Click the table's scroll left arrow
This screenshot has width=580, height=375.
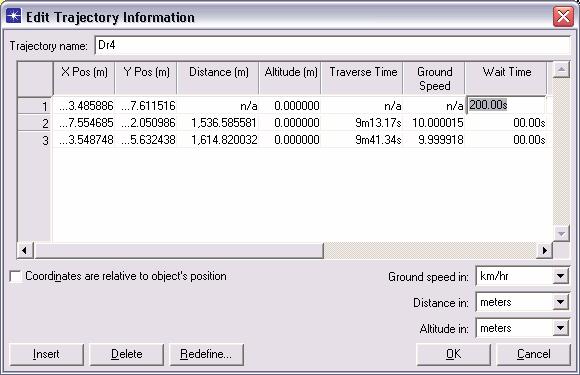25,250
